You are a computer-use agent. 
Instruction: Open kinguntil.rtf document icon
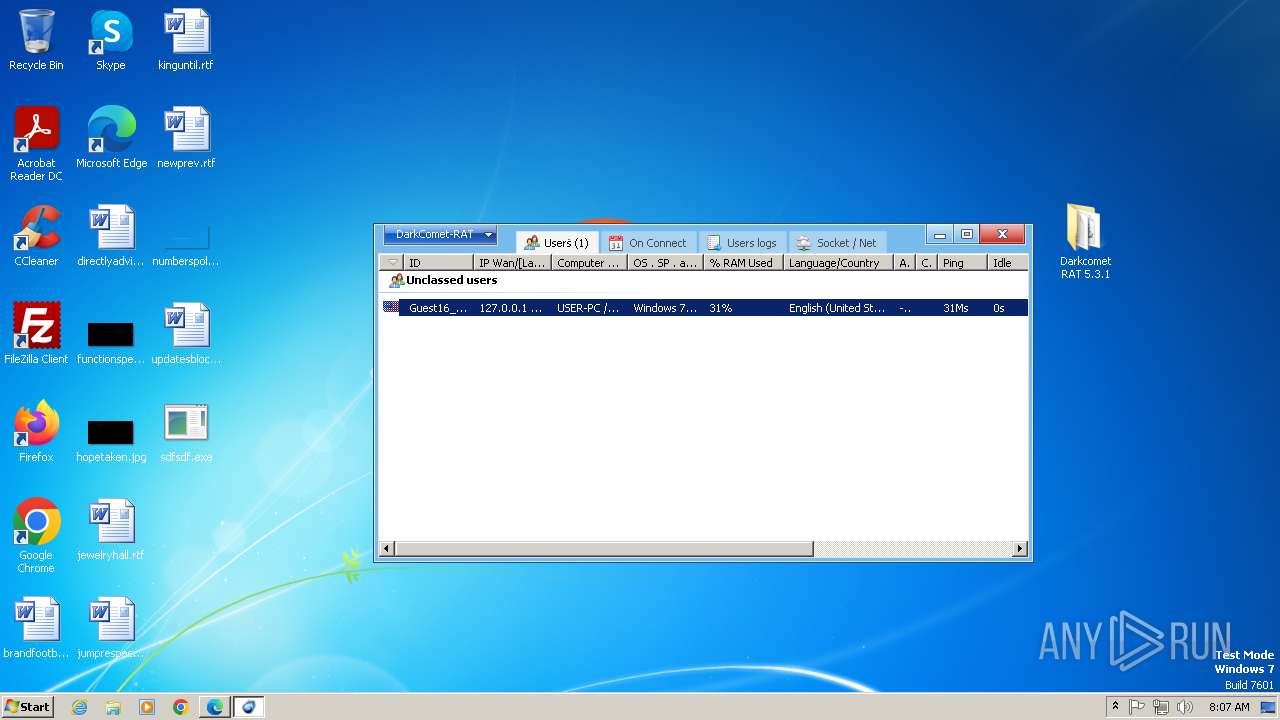coord(186,40)
